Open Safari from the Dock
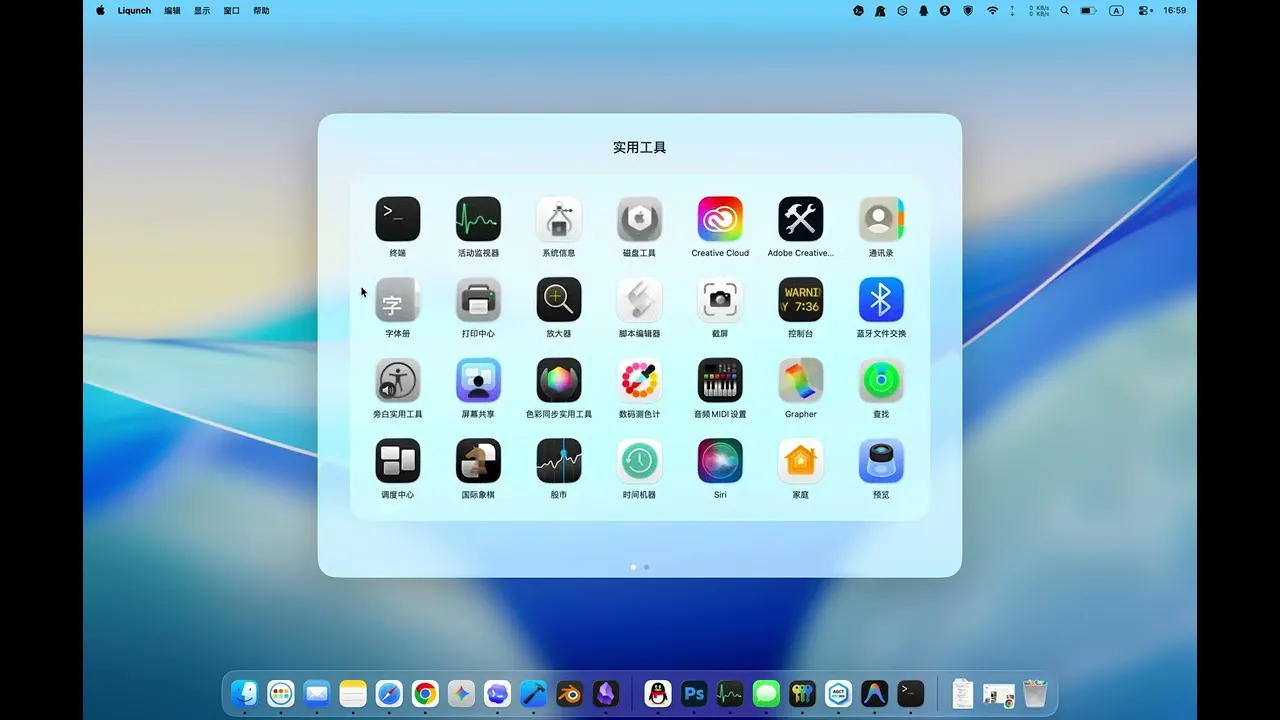 (x=389, y=693)
